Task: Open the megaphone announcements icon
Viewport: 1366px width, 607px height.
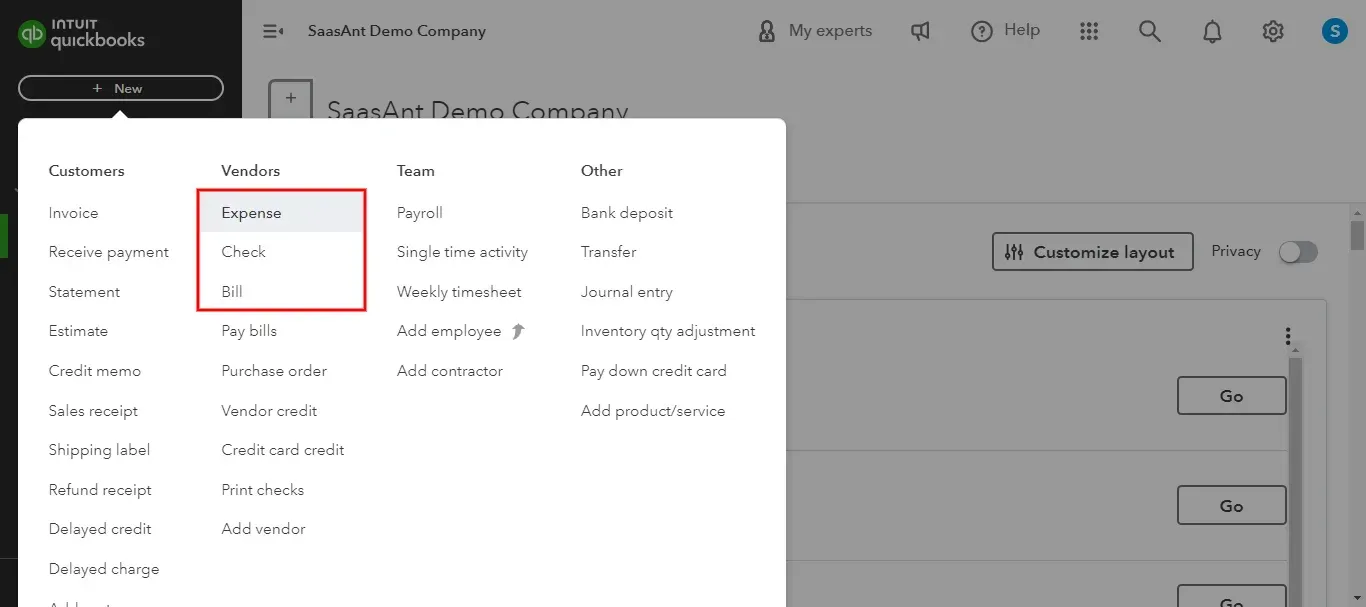Action: coord(920,32)
